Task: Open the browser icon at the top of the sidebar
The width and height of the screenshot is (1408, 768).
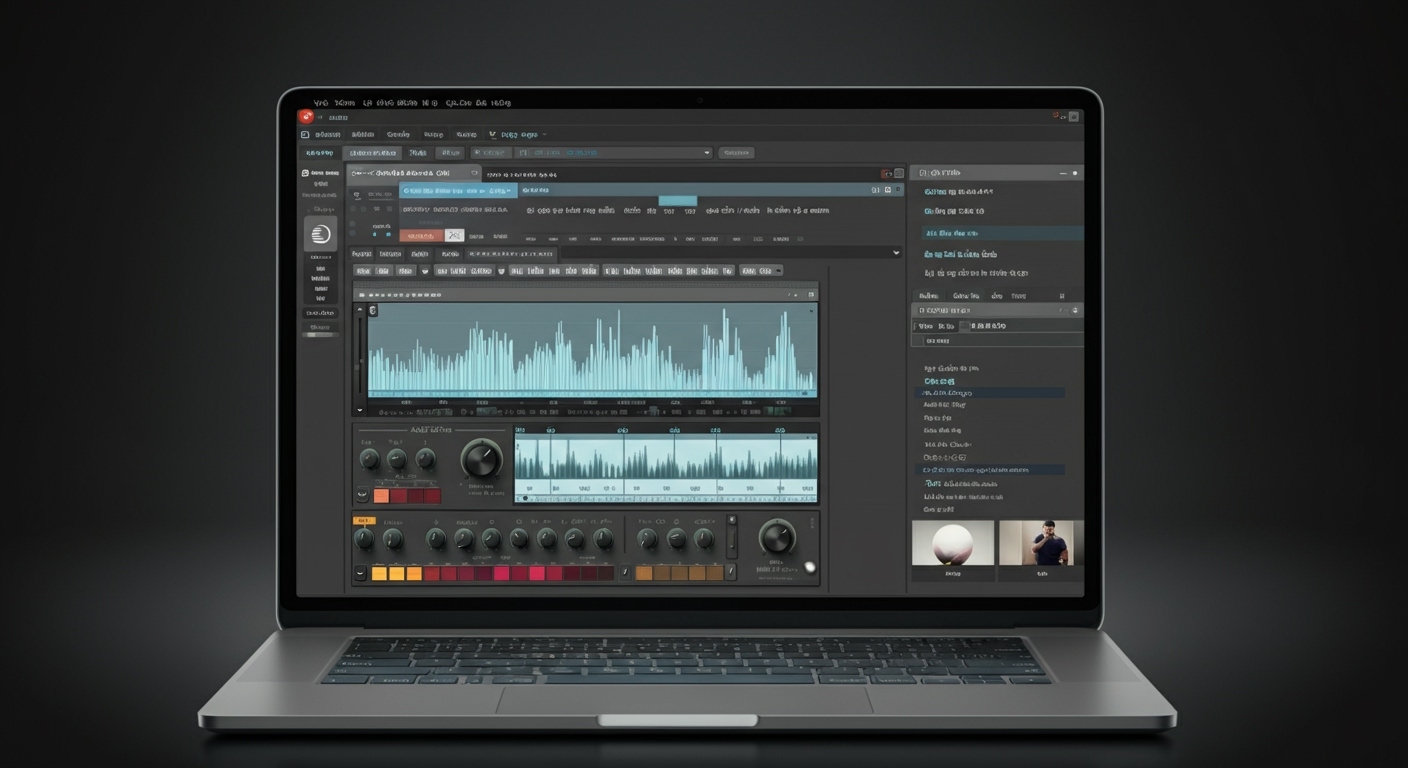Action: pos(304,172)
